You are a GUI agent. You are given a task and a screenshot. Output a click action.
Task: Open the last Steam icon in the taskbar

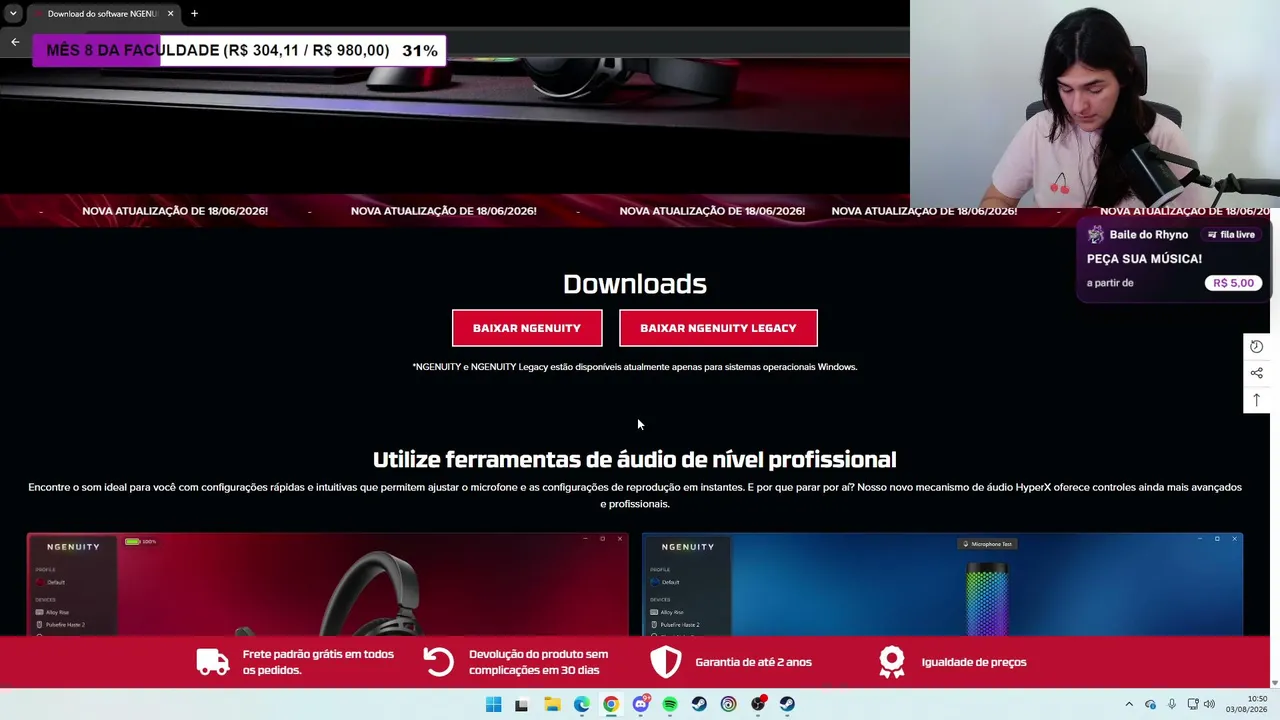pyautogui.click(x=787, y=704)
